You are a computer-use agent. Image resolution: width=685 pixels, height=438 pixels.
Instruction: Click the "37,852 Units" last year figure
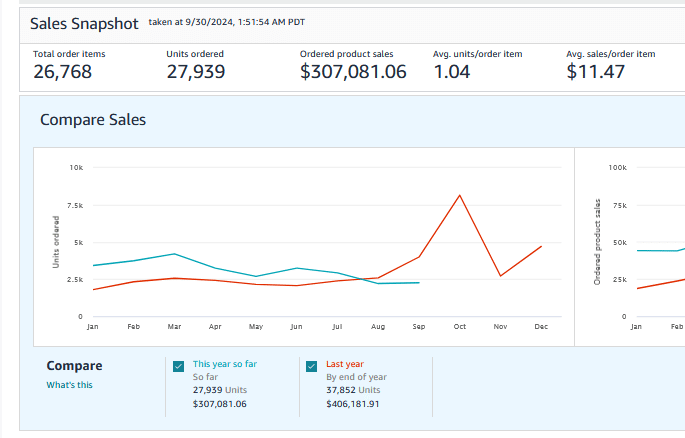coord(353,390)
